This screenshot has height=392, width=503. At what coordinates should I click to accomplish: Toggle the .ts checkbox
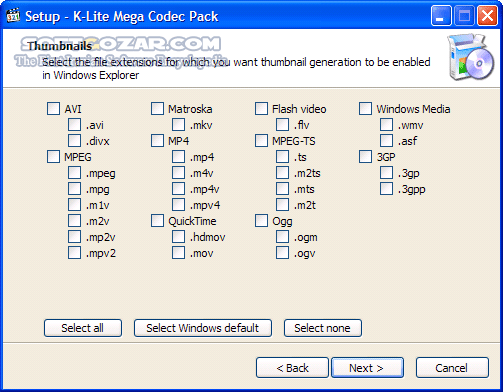coord(282,157)
